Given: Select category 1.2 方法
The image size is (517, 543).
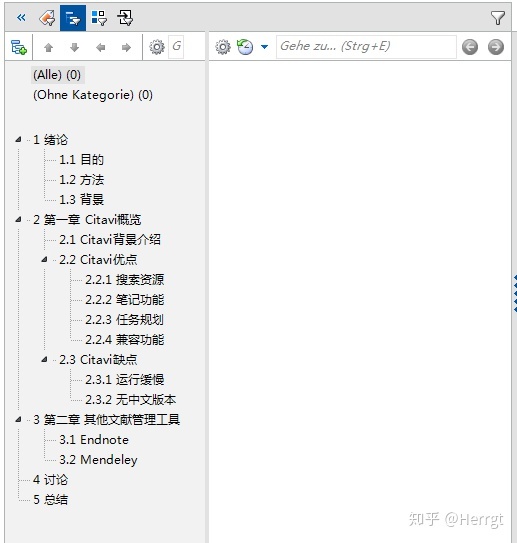Looking at the screenshot, I should pos(81,180).
